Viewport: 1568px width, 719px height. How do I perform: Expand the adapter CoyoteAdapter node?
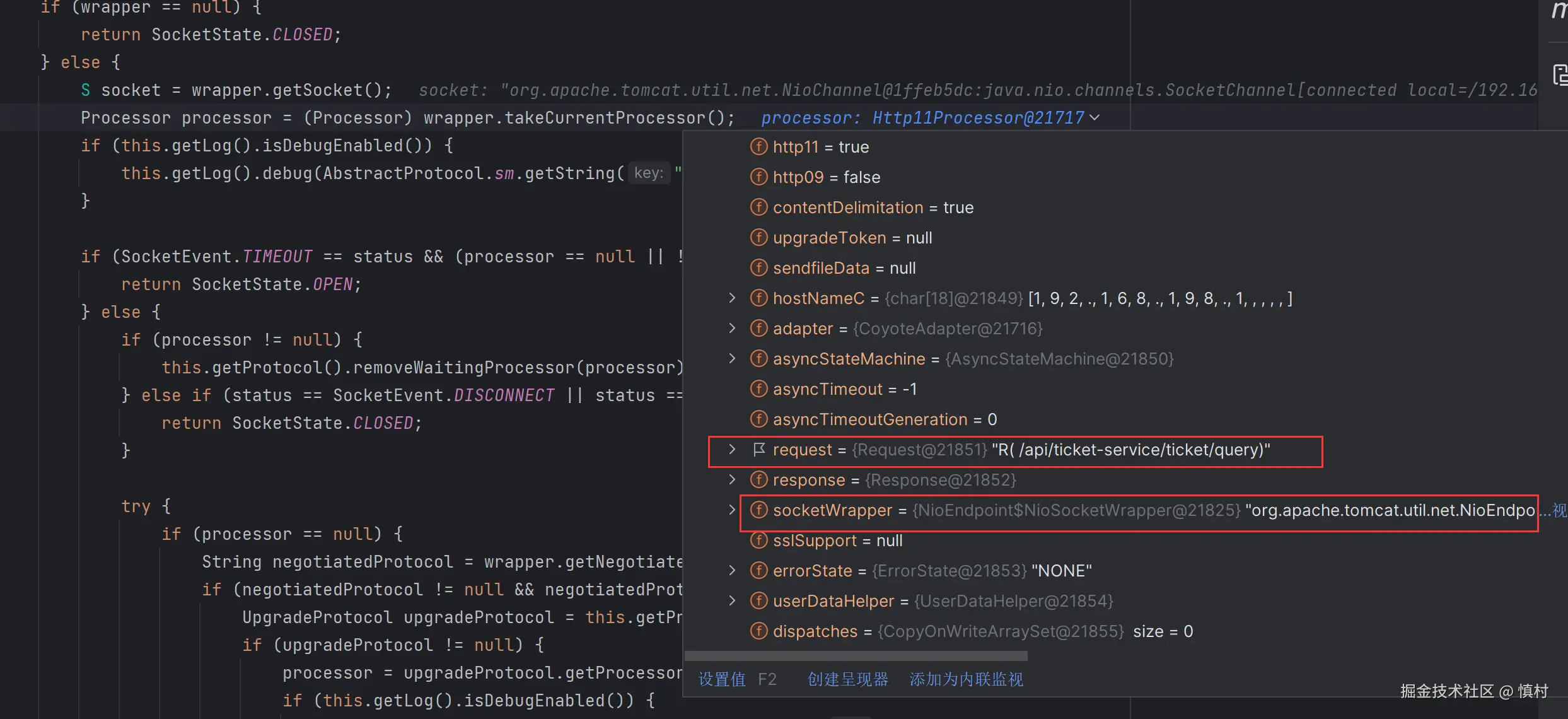click(732, 328)
